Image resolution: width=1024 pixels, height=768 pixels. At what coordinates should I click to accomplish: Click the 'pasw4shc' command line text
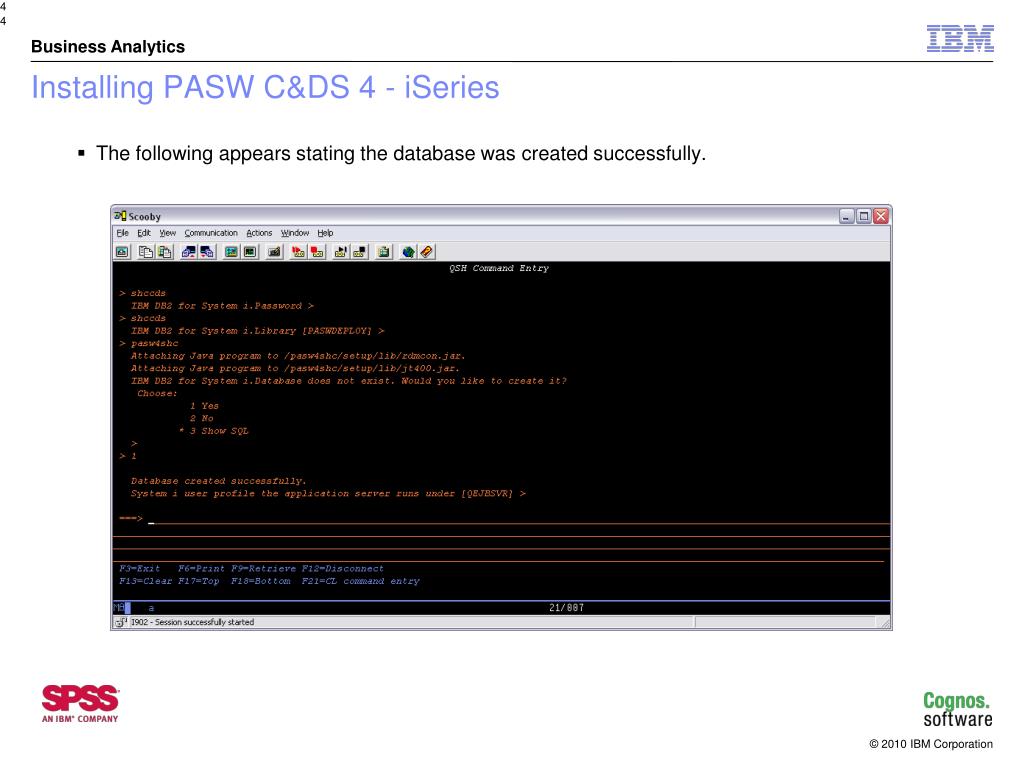click(x=154, y=344)
